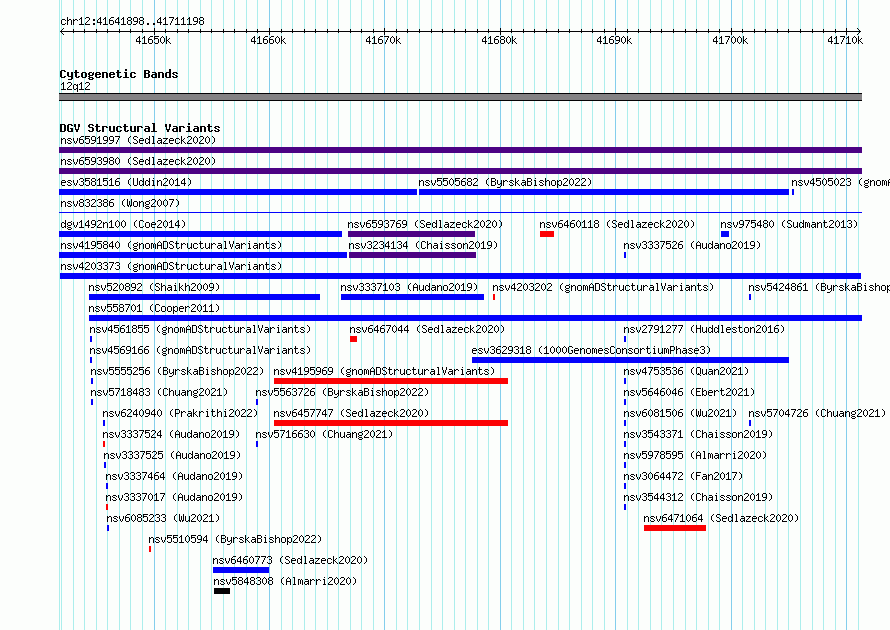
Task: Select nsv6085233 (Wu2021) label
Action: coord(163,518)
